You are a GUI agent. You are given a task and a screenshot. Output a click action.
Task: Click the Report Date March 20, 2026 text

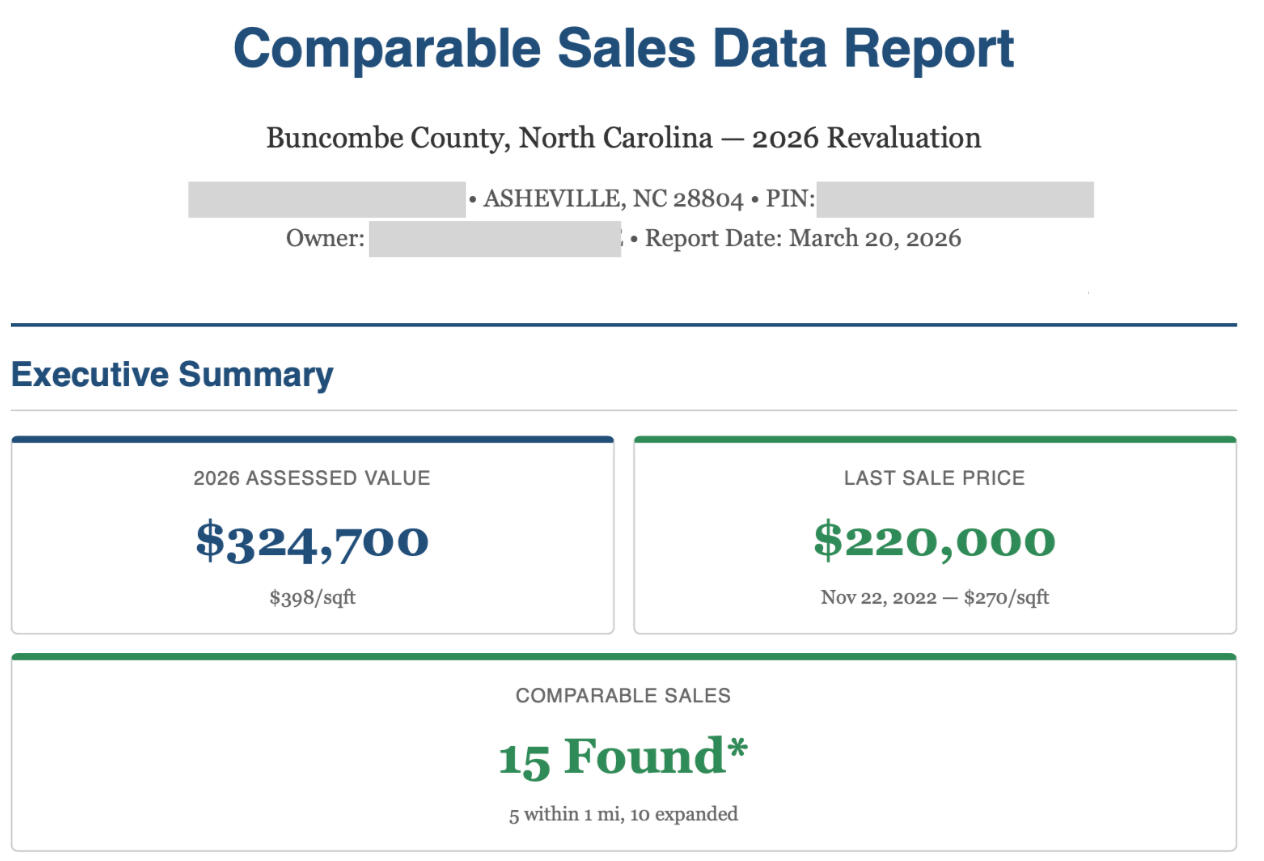pyautogui.click(x=803, y=239)
